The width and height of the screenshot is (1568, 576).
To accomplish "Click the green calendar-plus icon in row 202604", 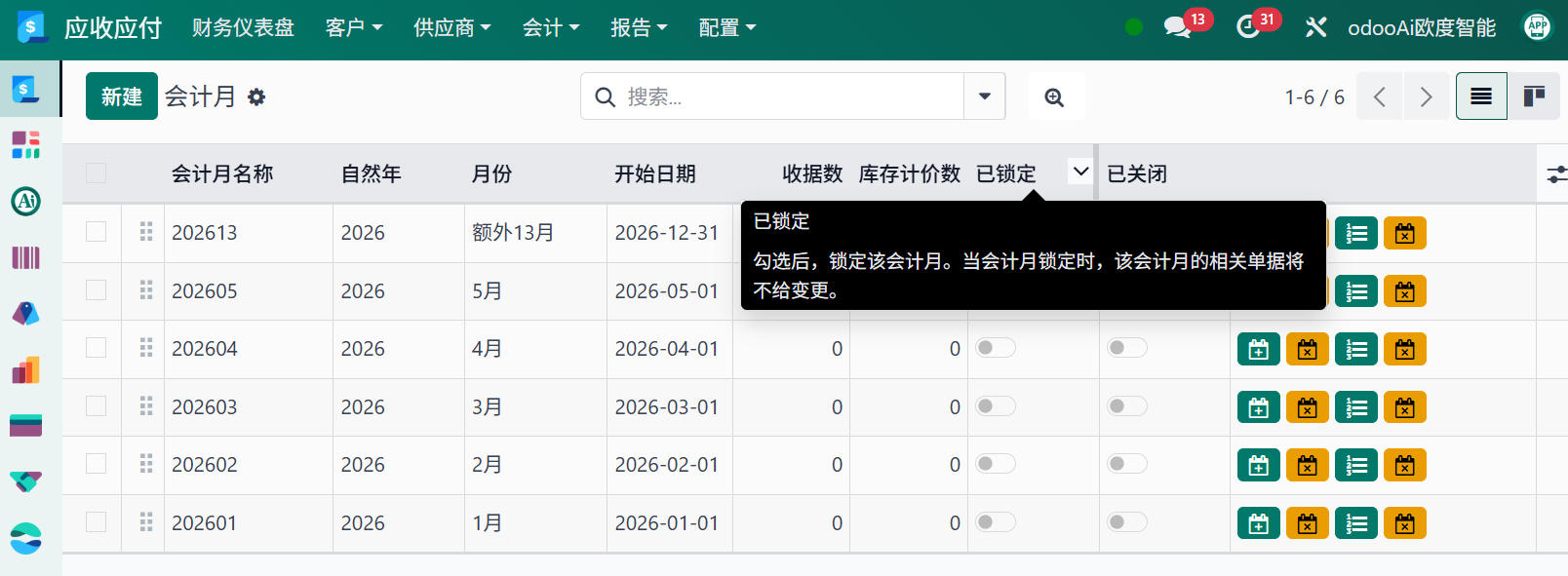I will tap(1259, 349).
